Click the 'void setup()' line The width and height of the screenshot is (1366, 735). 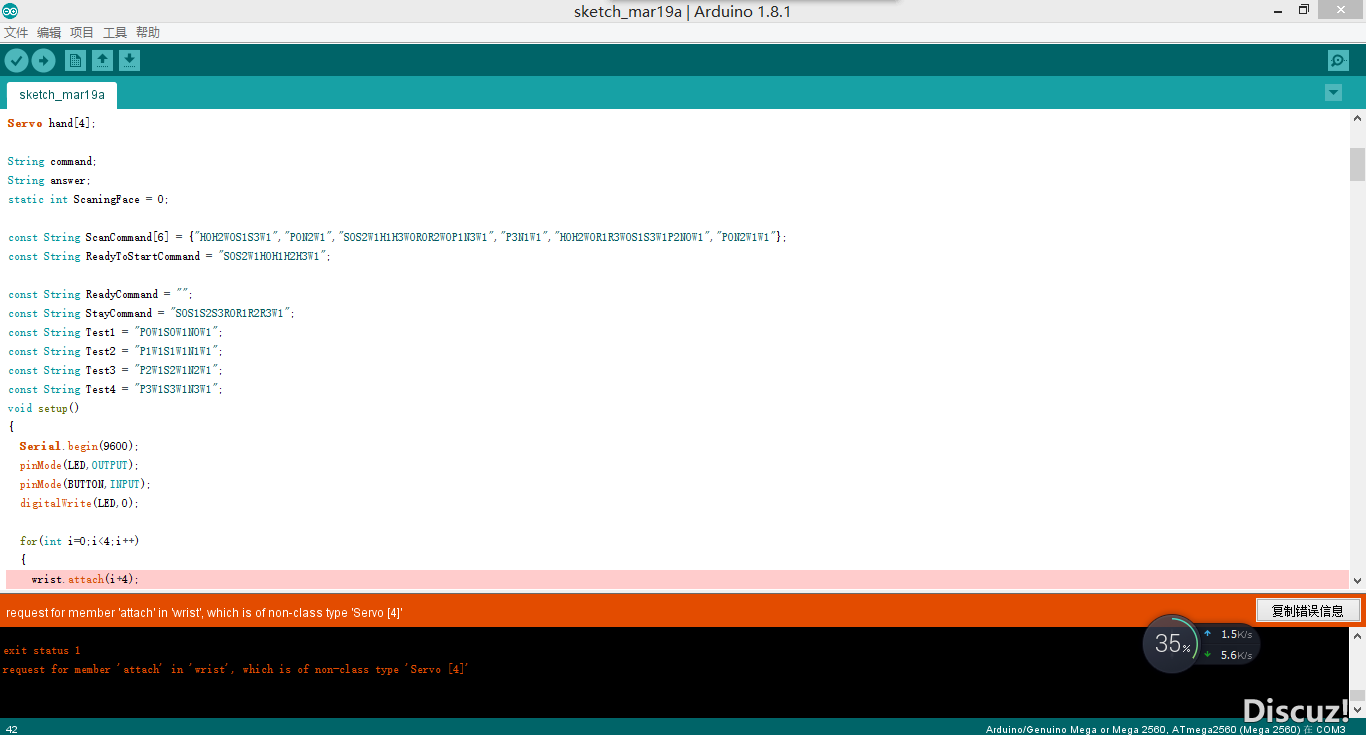point(43,408)
